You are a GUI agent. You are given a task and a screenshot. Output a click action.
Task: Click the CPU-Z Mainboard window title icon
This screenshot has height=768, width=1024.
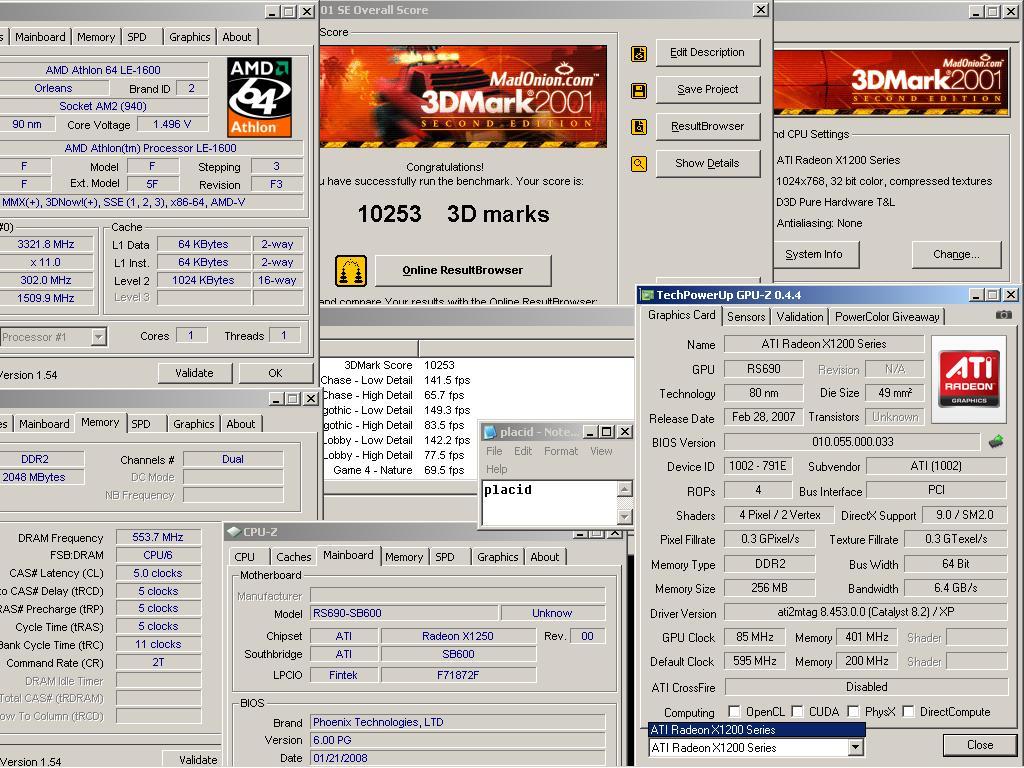click(233, 532)
